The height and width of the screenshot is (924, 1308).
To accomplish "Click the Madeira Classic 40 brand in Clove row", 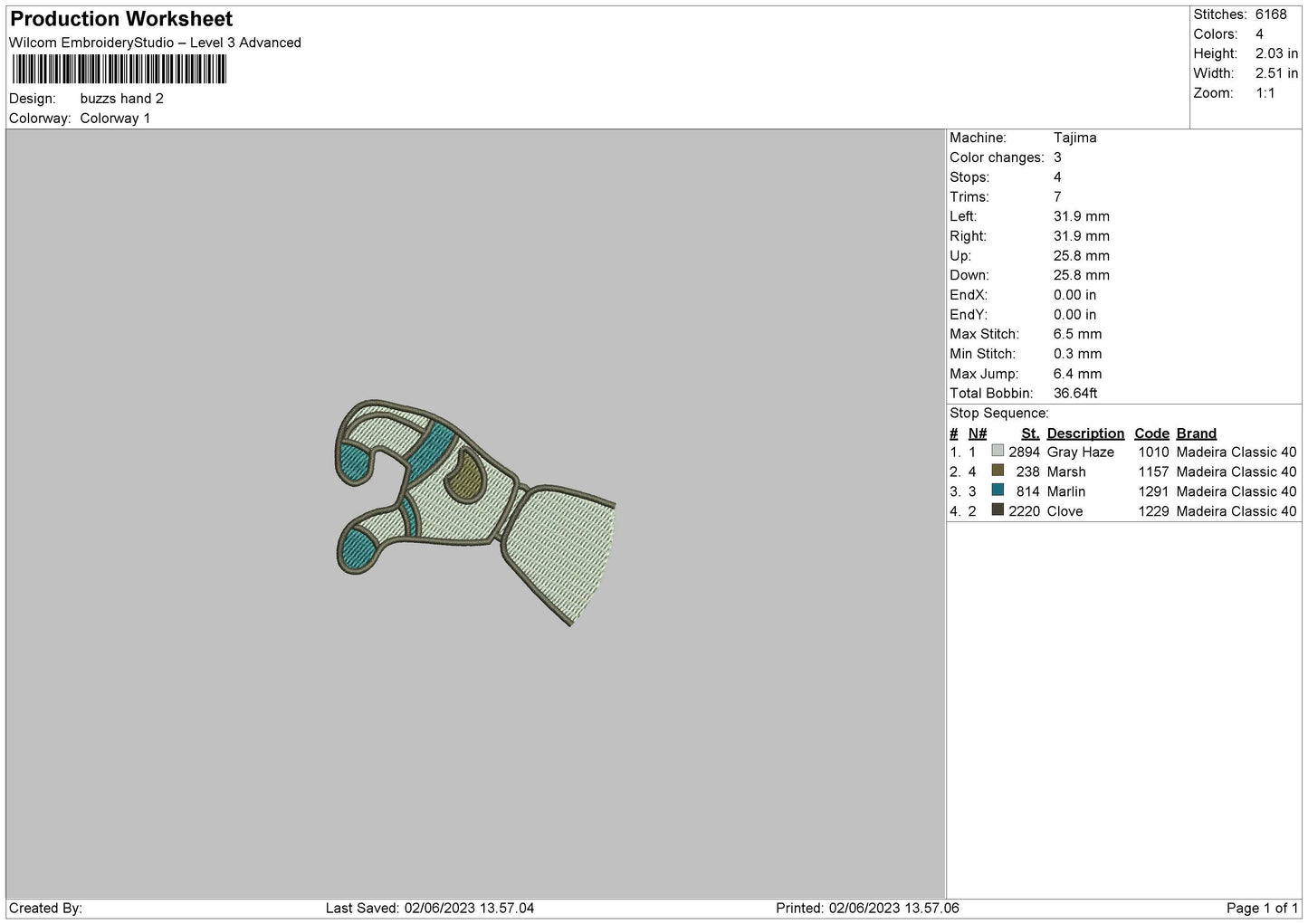I will [x=1236, y=511].
